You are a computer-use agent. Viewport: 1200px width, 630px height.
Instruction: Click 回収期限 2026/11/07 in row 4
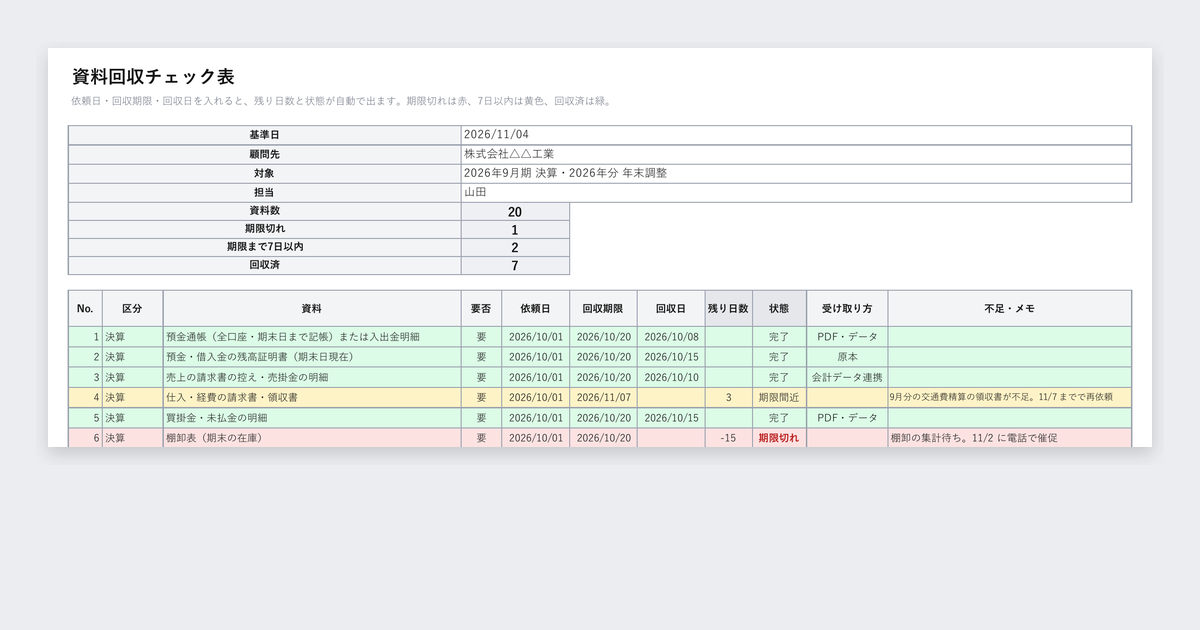(x=604, y=398)
